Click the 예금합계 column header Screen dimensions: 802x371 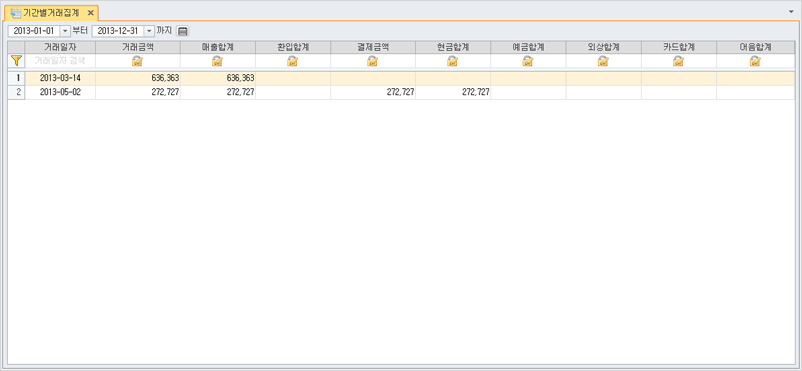point(528,48)
